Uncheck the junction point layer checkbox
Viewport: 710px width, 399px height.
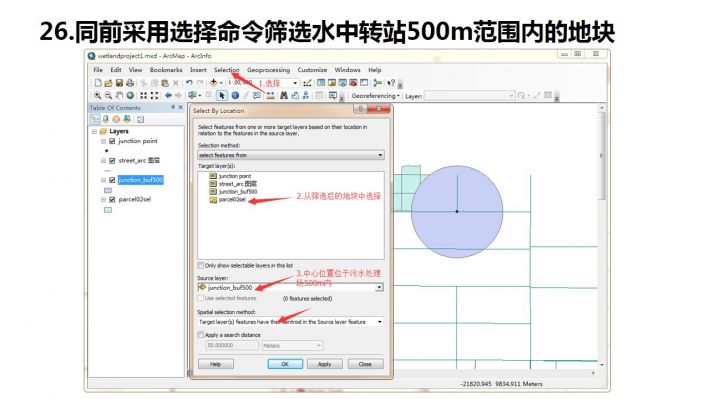click(112, 141)
